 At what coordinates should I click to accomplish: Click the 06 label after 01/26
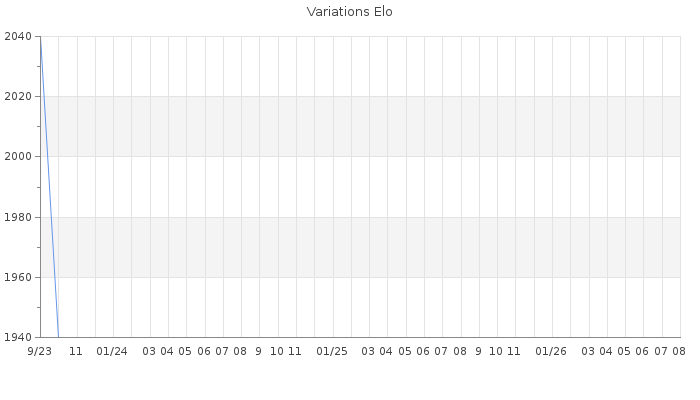click(x=642, y=351)
